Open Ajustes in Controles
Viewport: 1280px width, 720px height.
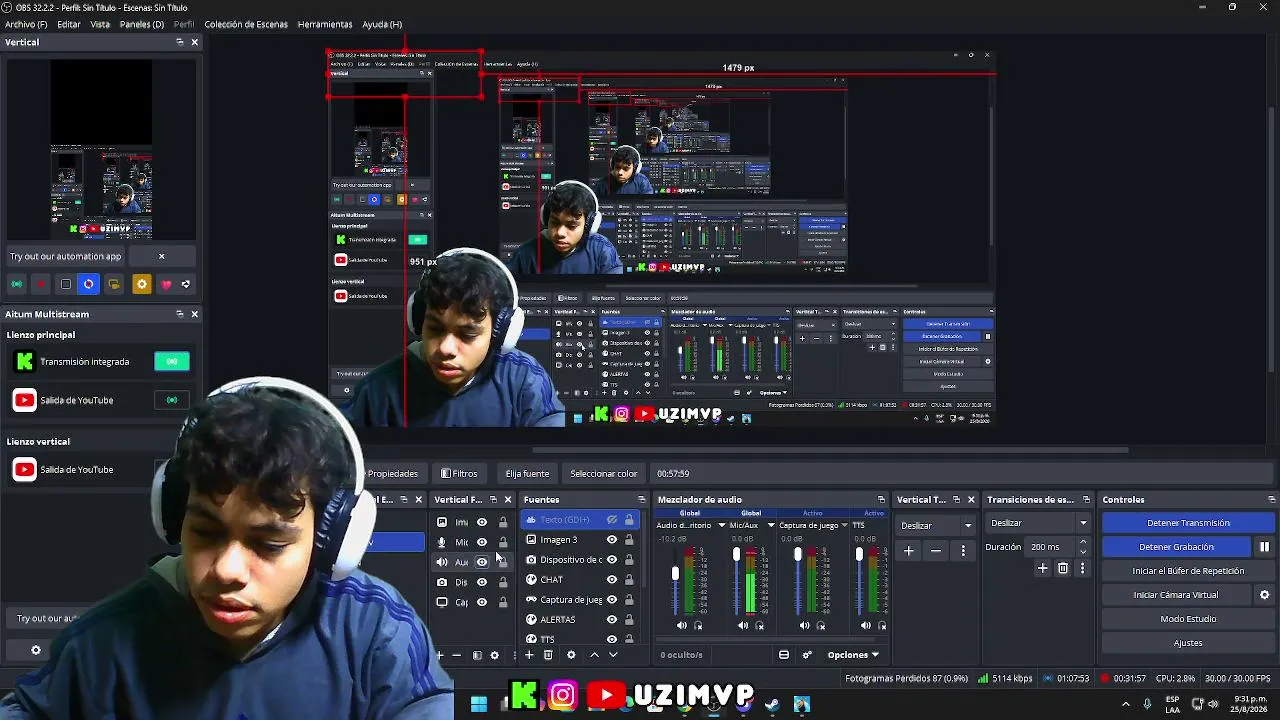[x=1188, y=643]
